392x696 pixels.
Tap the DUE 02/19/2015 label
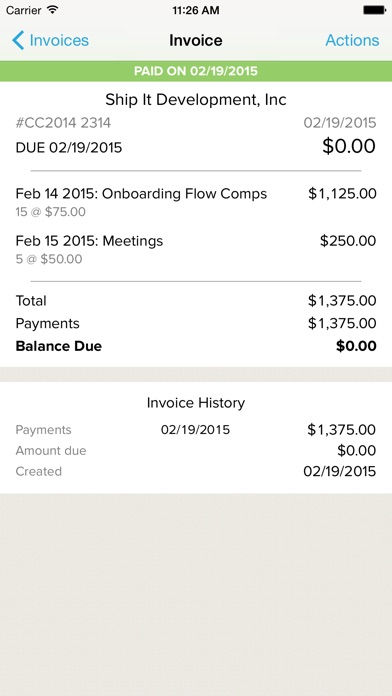(x=69, y=147)
